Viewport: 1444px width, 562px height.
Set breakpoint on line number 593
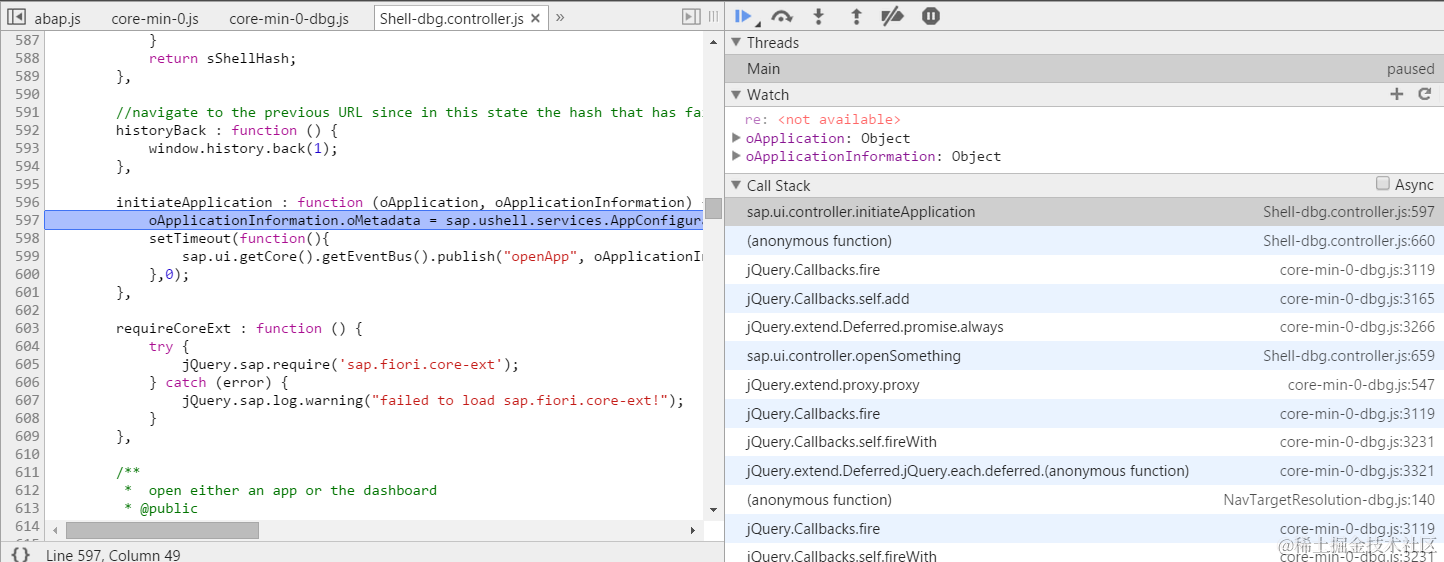(27, 148)
